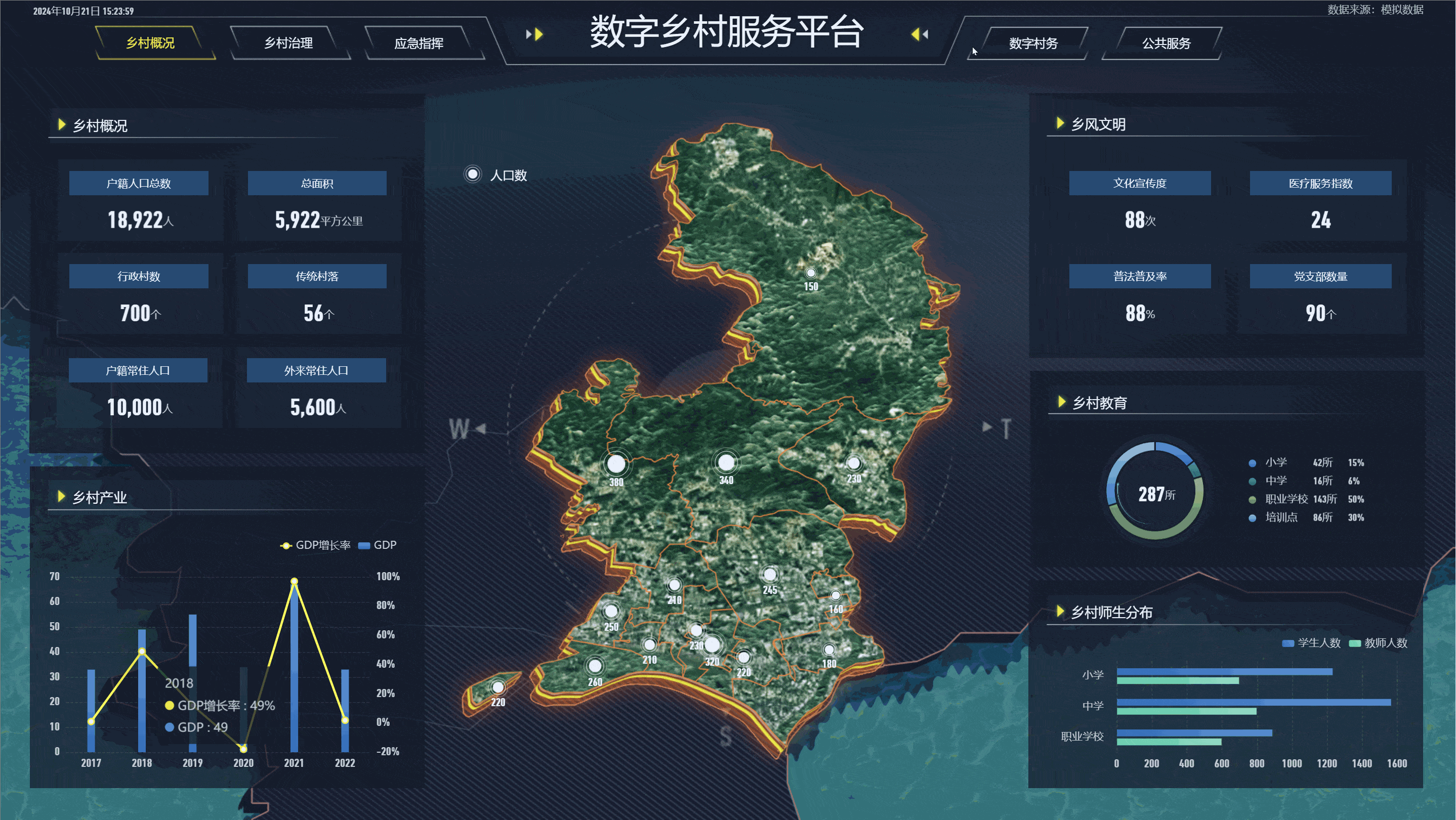Toggle the 人口数 map legend radio
1456x820 pixels.
point(473,174)
